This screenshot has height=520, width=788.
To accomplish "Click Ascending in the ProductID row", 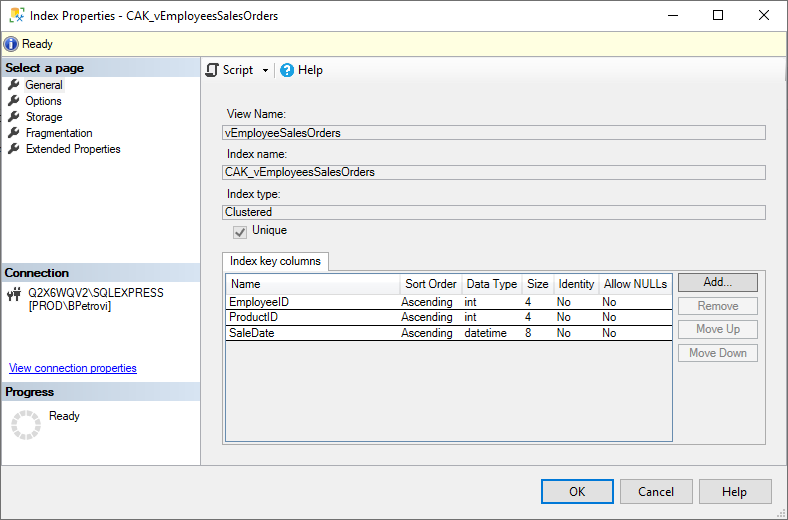I will pos(427,317).
